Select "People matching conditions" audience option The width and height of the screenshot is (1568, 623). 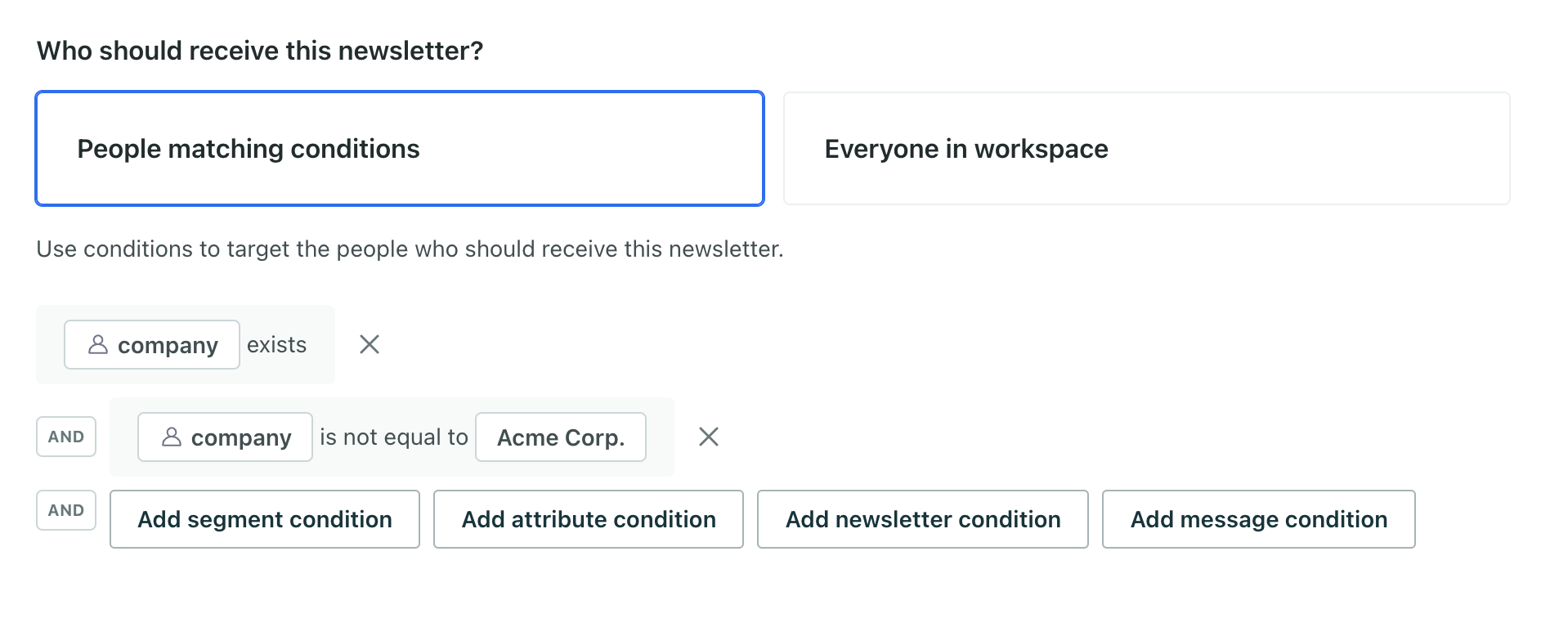pos(400,148)
